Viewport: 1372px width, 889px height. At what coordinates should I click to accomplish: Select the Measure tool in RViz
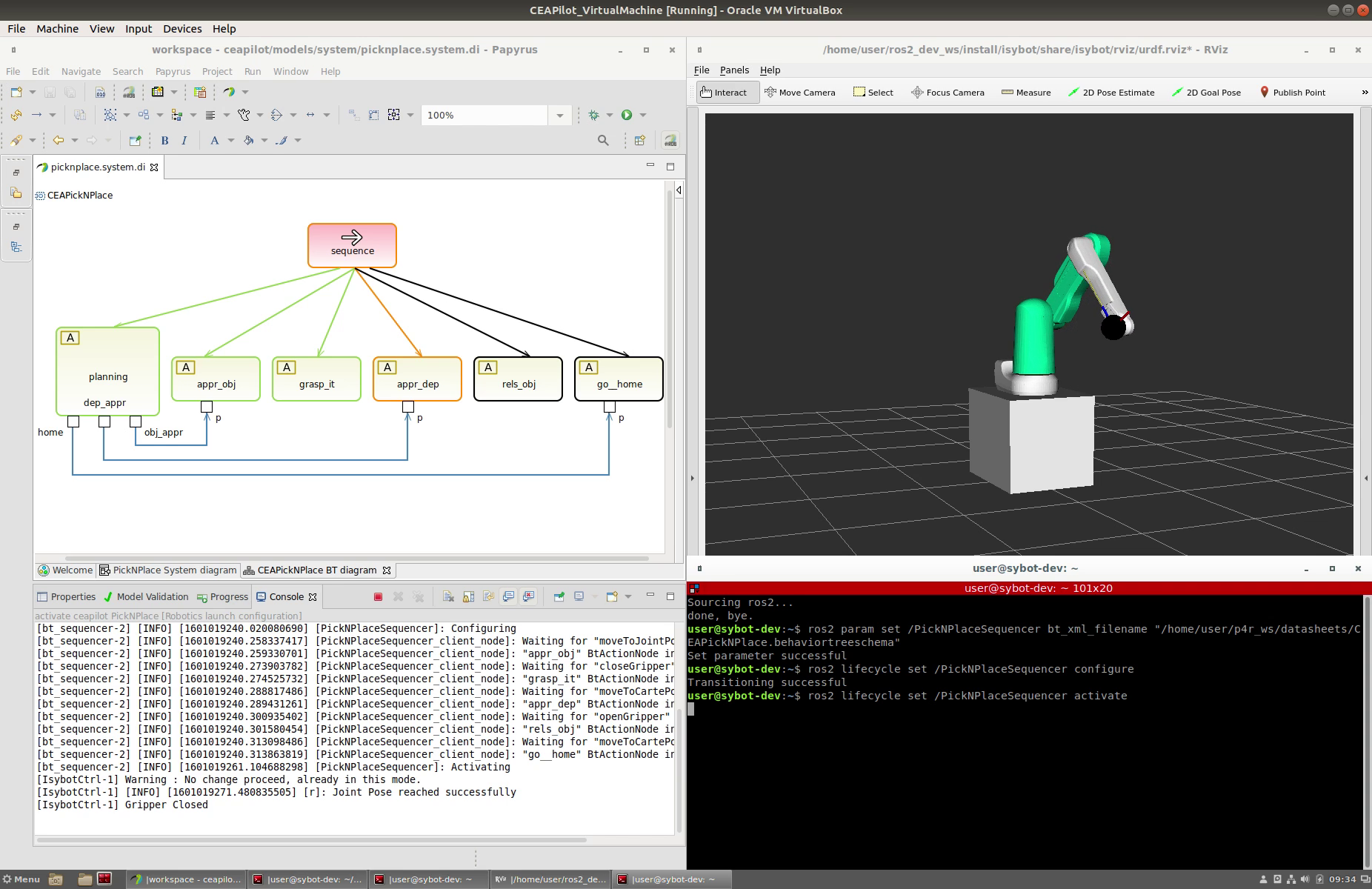(x=1027, y=92)
